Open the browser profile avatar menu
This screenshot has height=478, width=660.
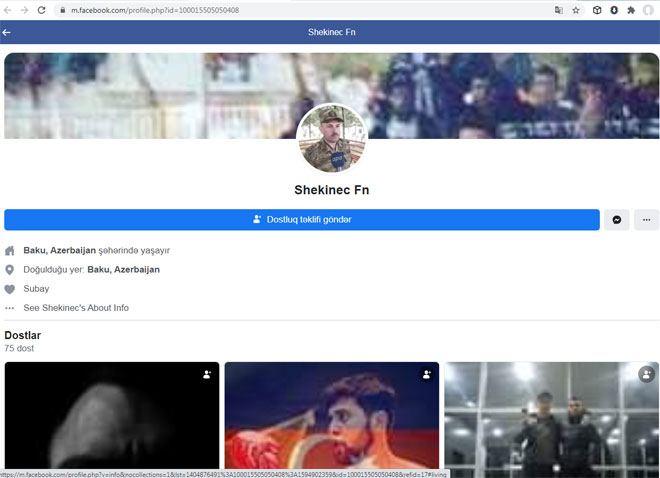tap(648, 10)
